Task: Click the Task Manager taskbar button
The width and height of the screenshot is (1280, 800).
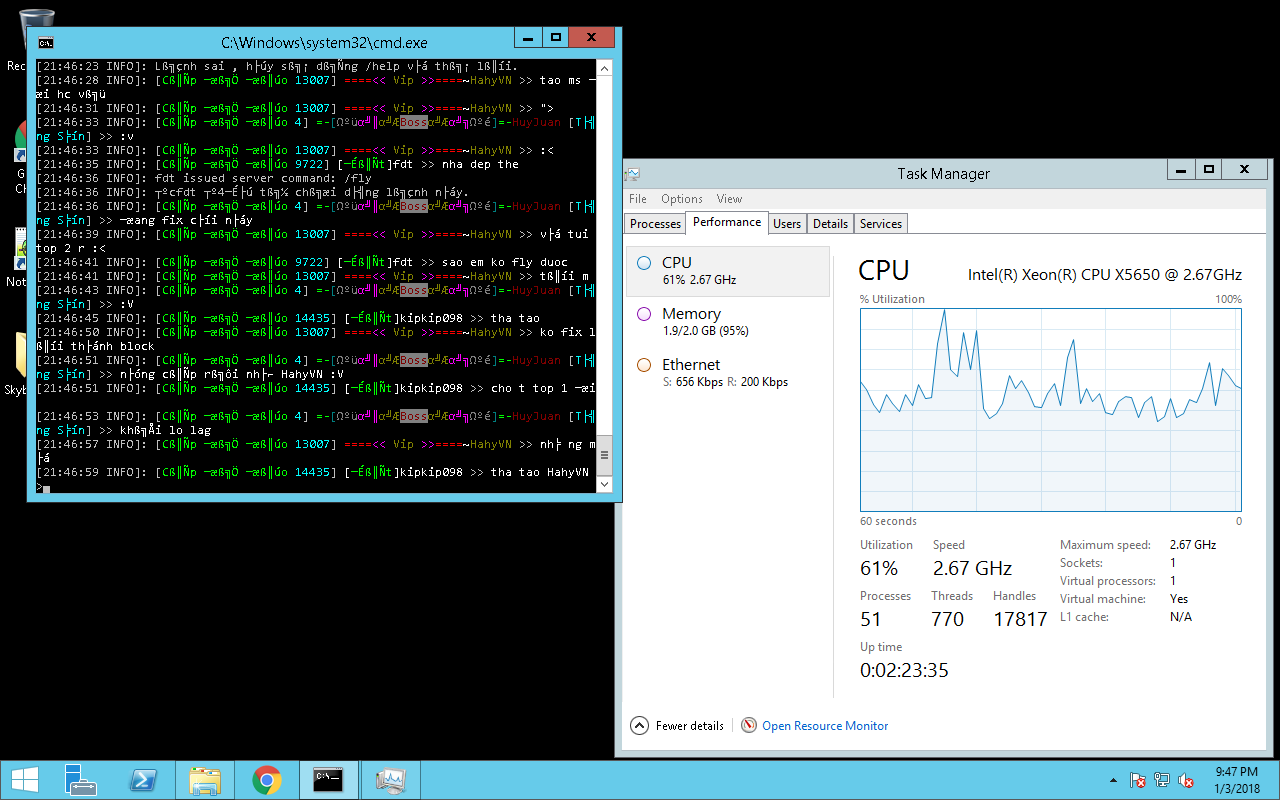Action: pos(389,780)
